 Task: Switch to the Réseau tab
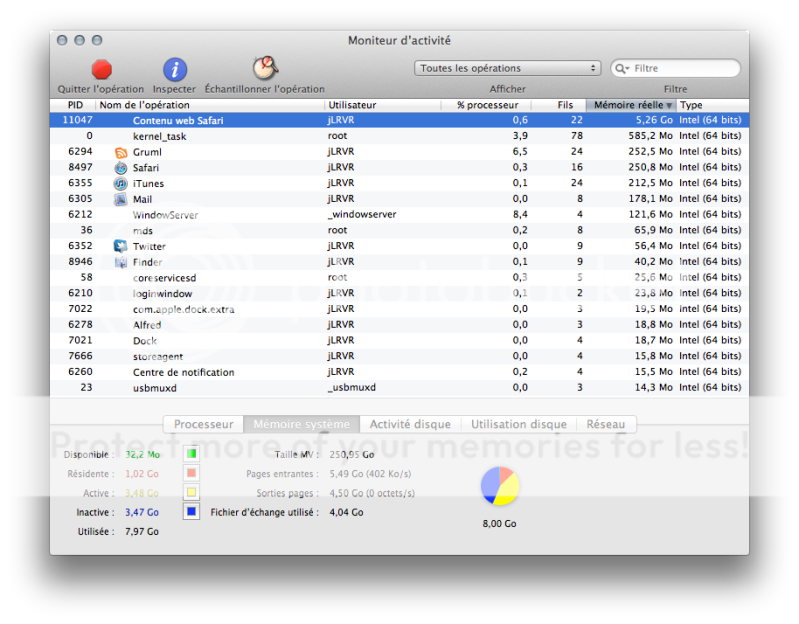click(x=606, y=424)
